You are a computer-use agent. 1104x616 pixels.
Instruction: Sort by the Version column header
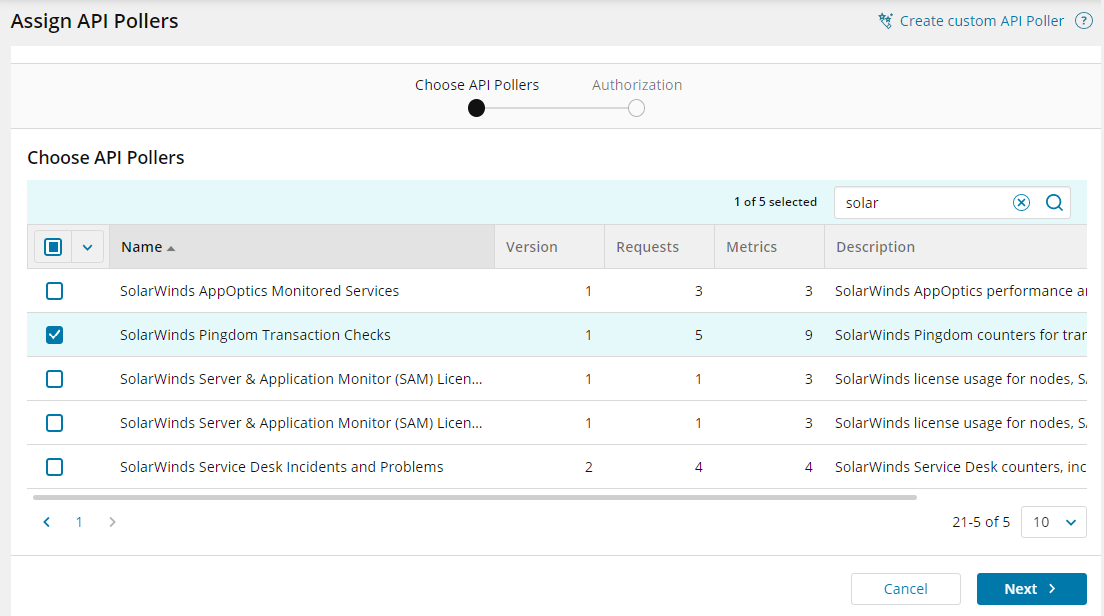(x=532, y=247)
